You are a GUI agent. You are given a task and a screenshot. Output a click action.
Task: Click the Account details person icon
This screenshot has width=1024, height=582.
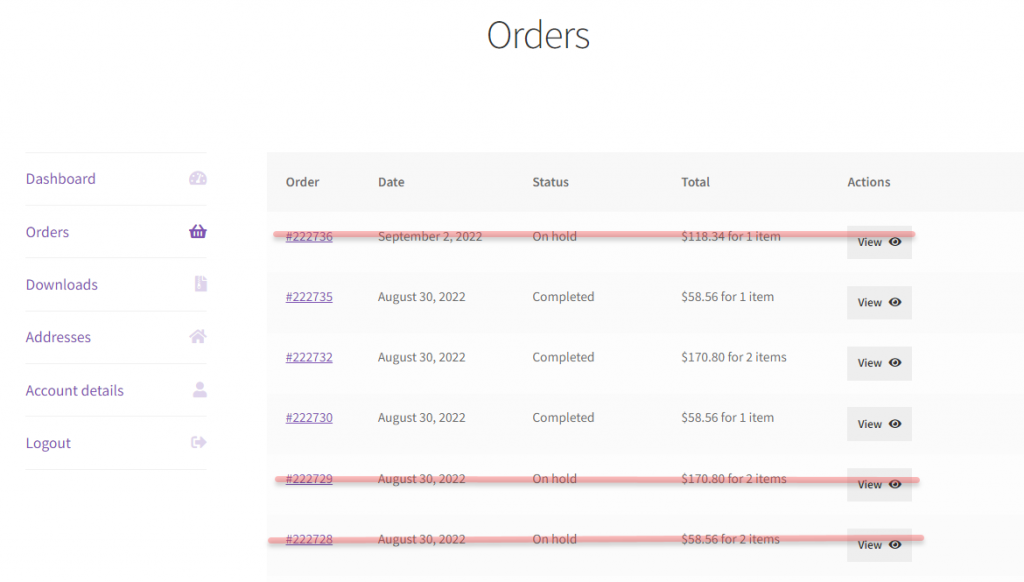[200, 390]
